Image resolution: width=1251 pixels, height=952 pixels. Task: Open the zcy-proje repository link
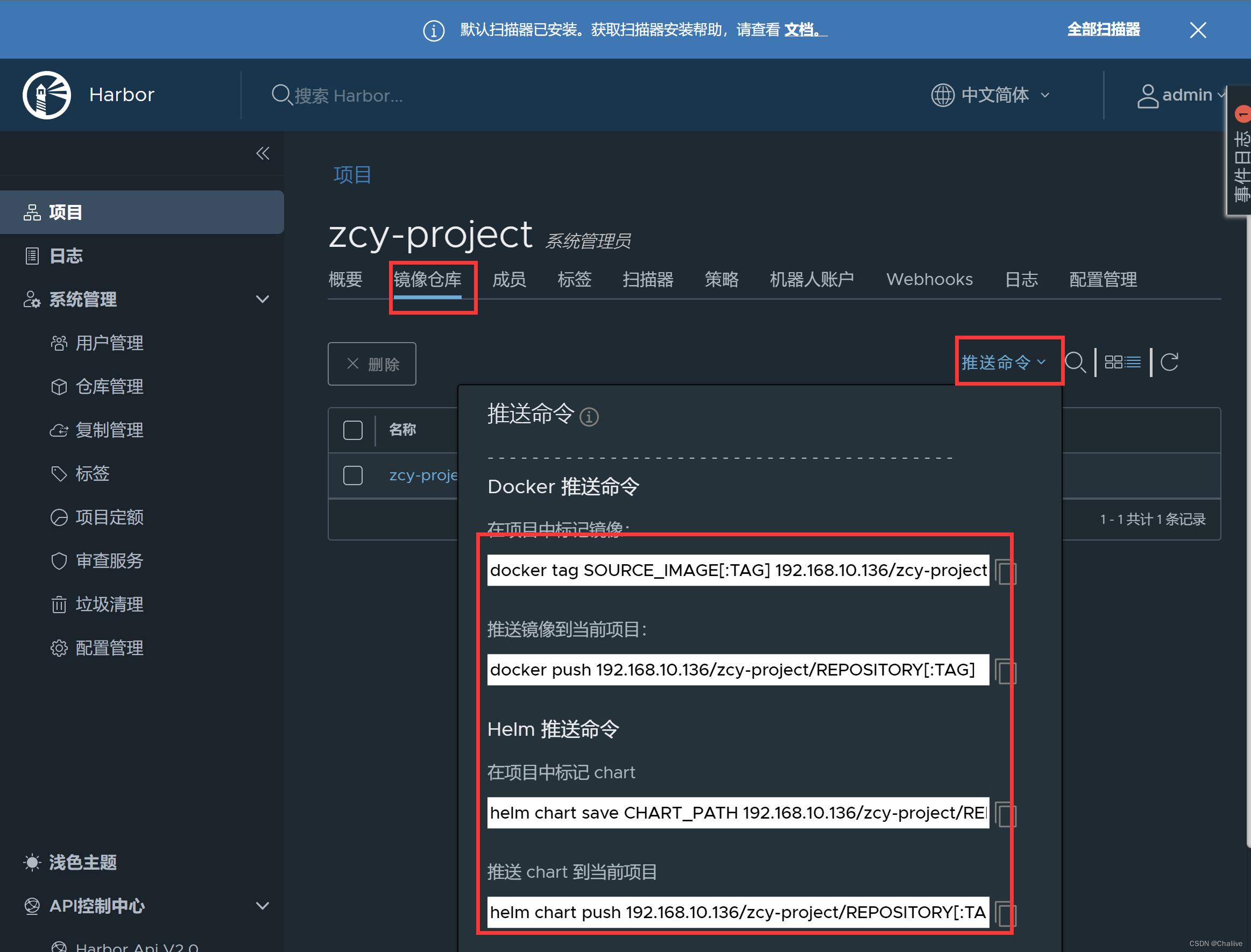[423, 475]
